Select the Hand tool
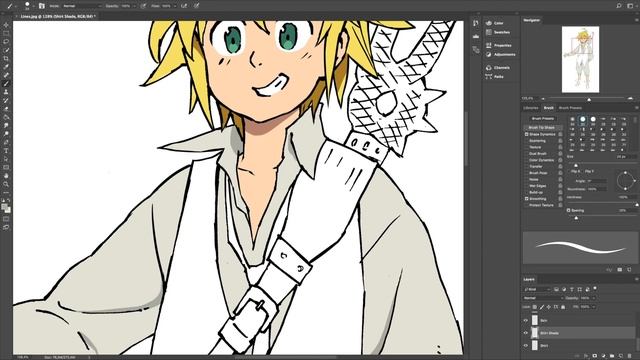This screenshot has height=360, width=640. point(6,176)
